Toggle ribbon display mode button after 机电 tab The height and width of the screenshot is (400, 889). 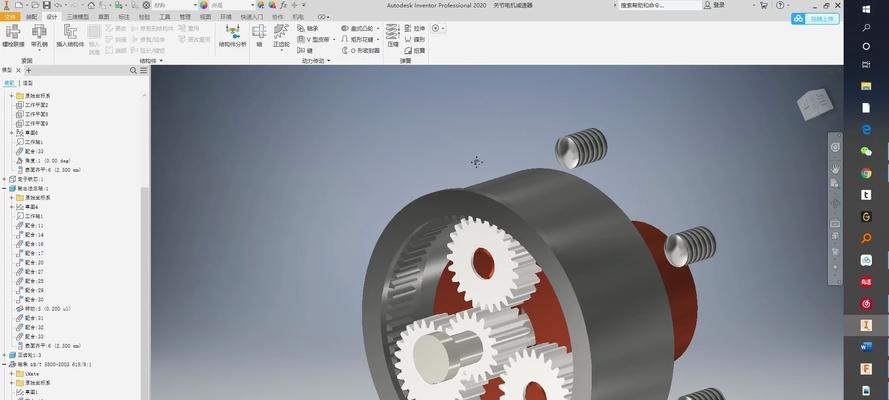pyautogui.click(x=323, y=17)
